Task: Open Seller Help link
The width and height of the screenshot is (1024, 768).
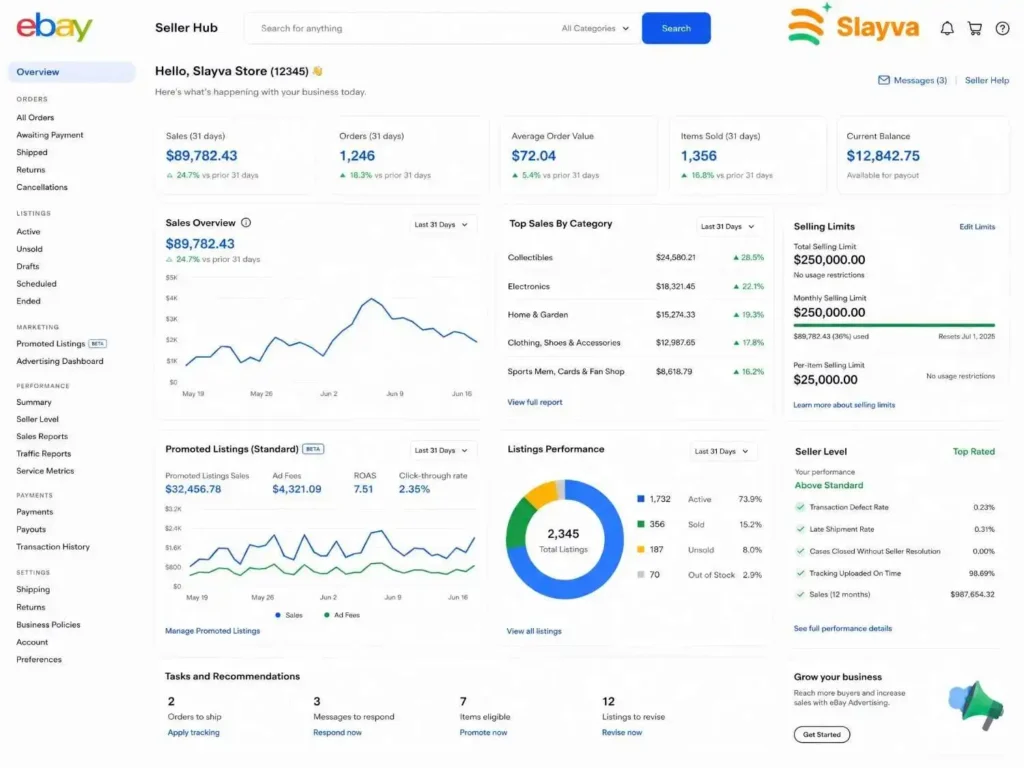Action: coord(986,80)
